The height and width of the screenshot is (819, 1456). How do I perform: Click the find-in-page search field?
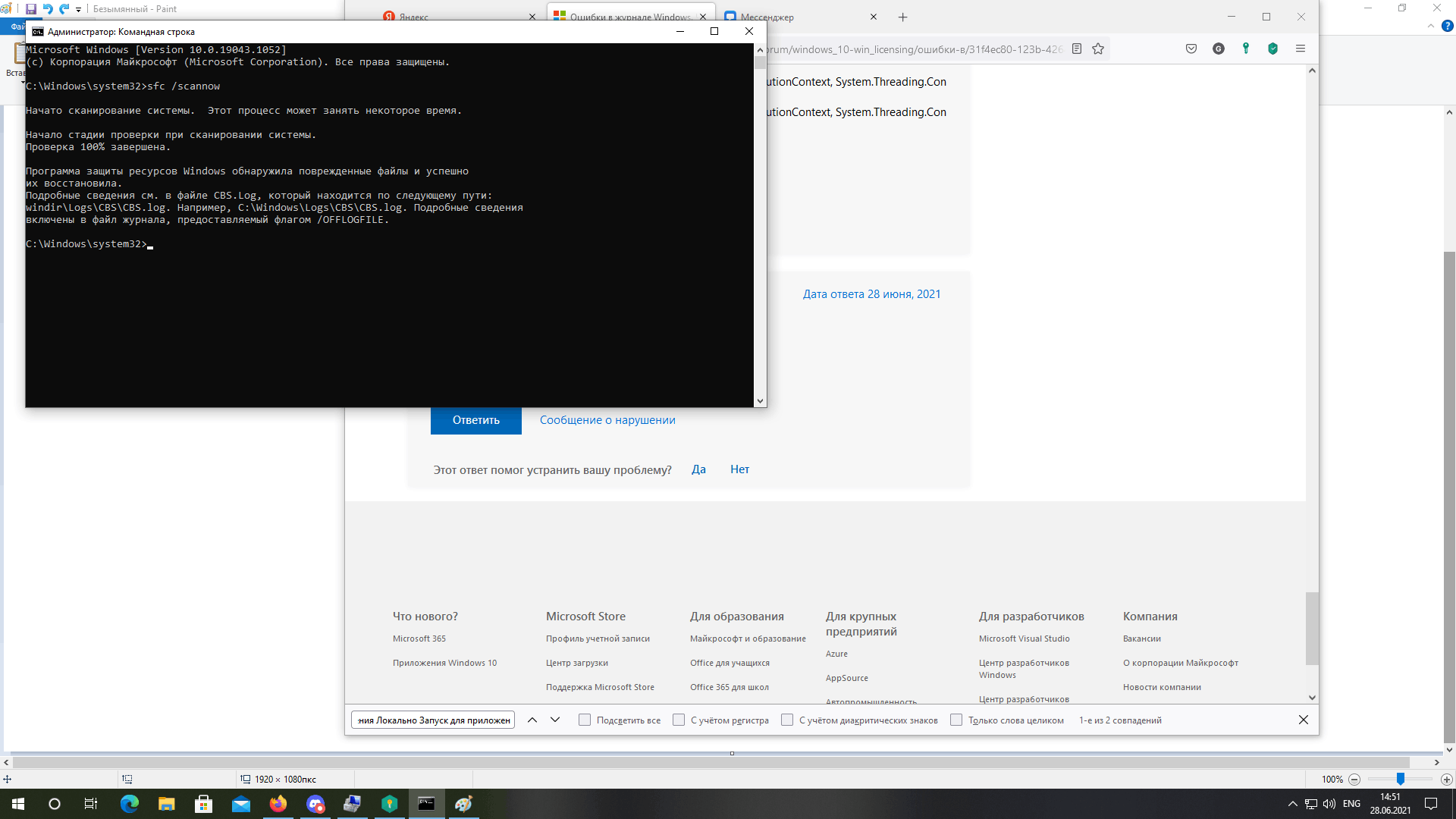(x=433, y=720)
